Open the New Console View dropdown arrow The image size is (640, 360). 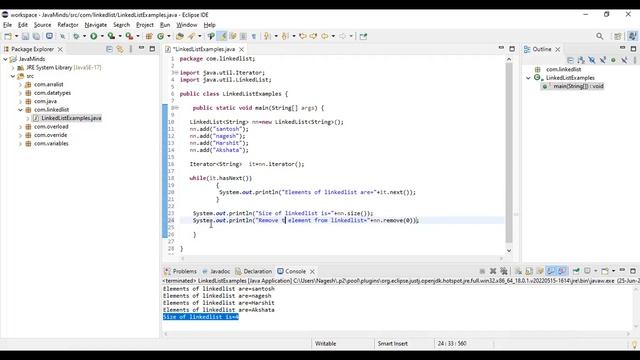point(613,271)
